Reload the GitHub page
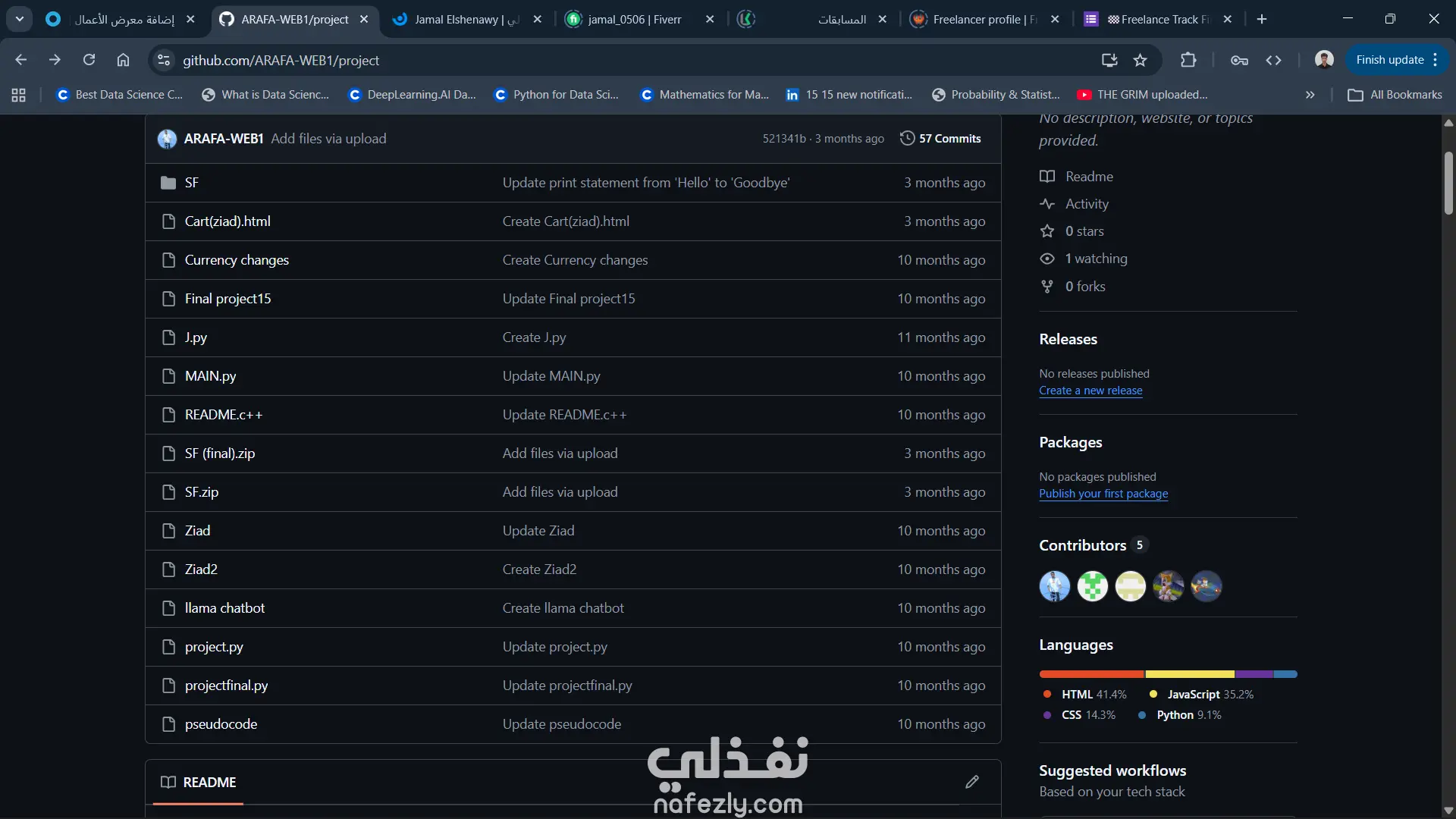This screenshot has width=1456, height=819. (89, 61)
